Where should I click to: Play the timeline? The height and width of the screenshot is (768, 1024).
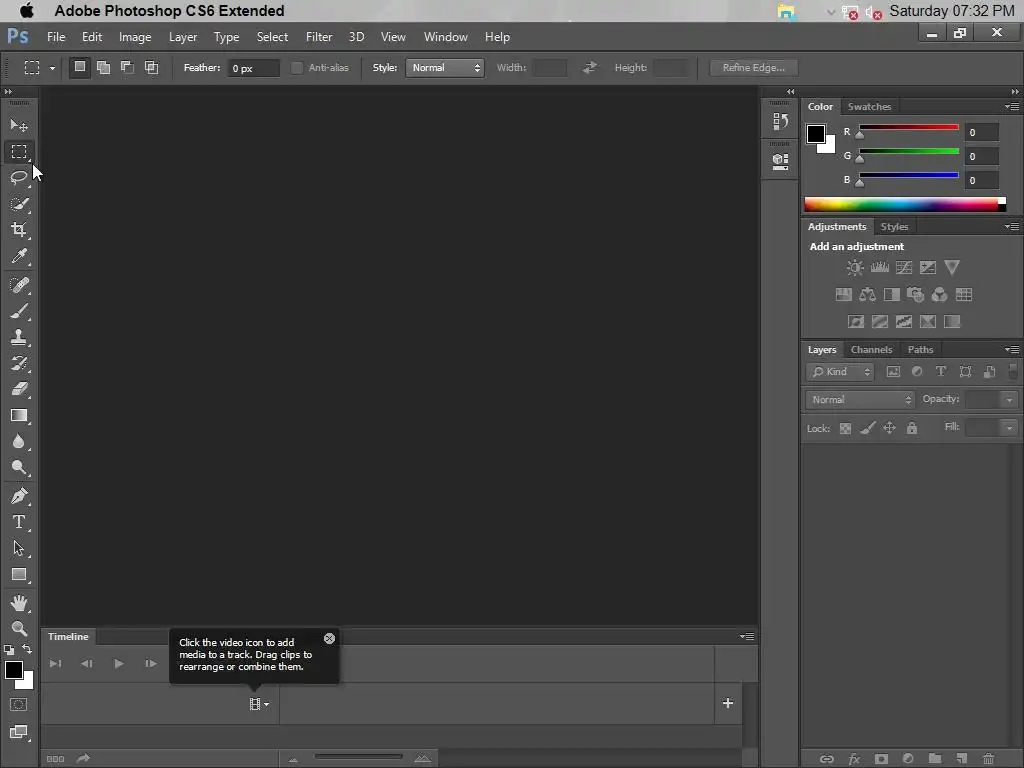click(119, 664)
